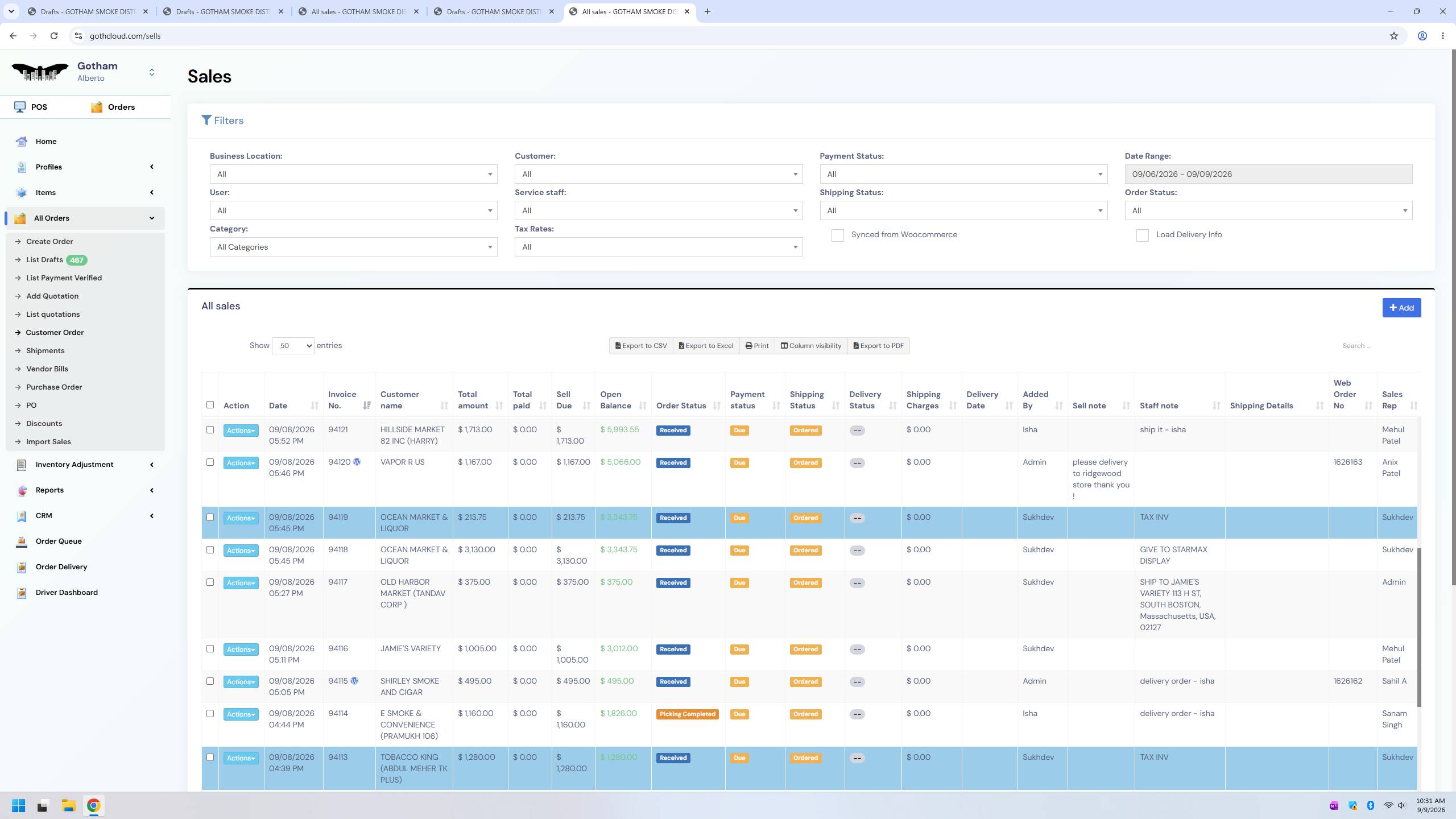Click the Export to Excel button

click(x=706, y=346)
